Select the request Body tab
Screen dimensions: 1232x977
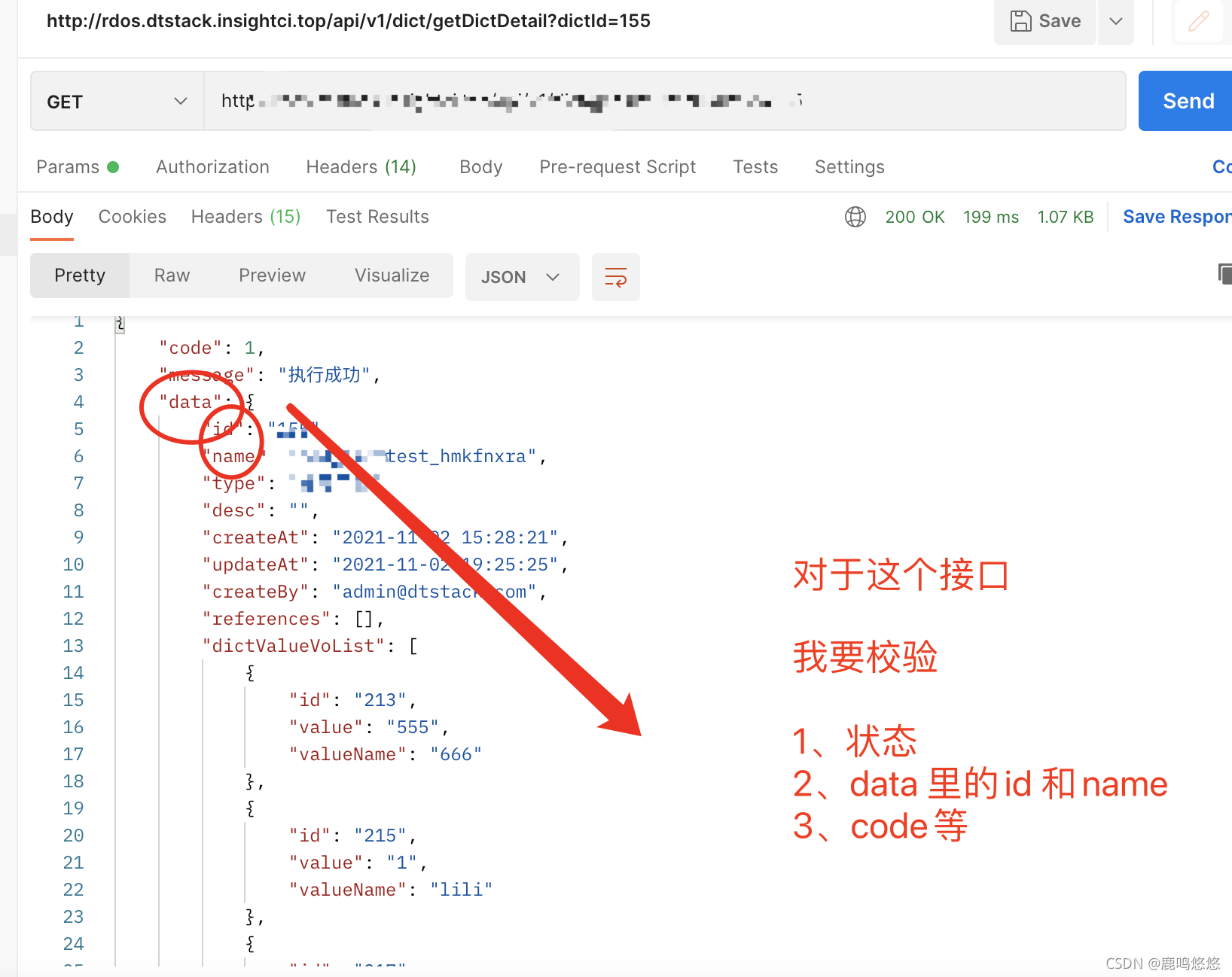click(480, 167)
